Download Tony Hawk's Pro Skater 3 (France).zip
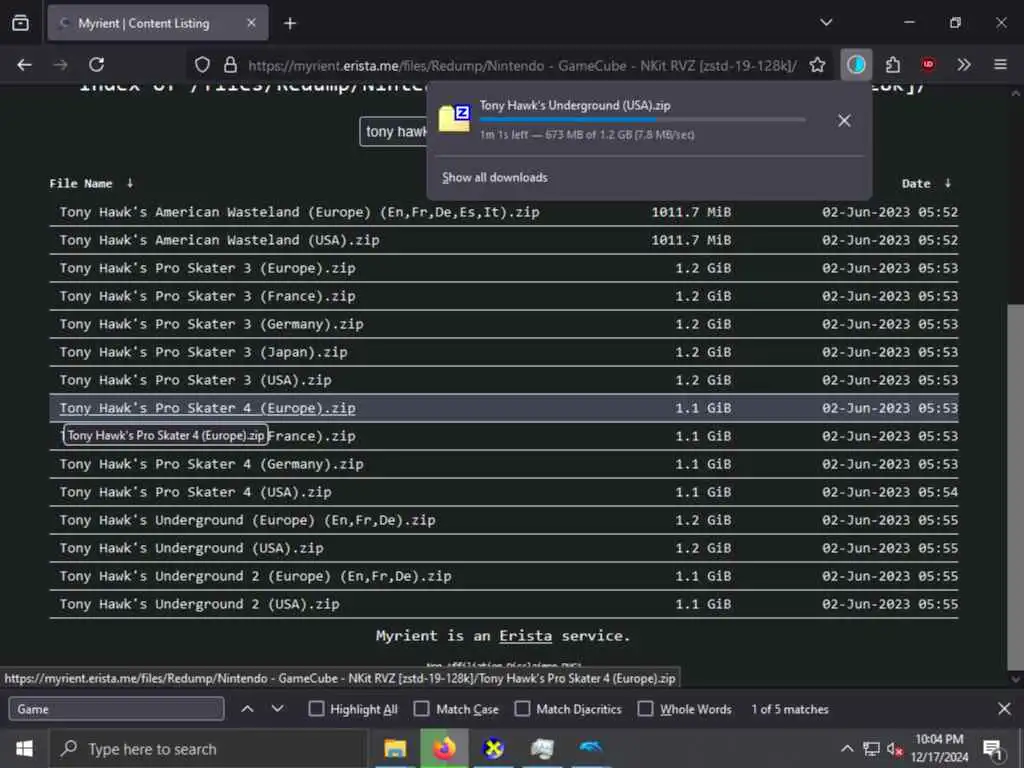 point(207,296)
